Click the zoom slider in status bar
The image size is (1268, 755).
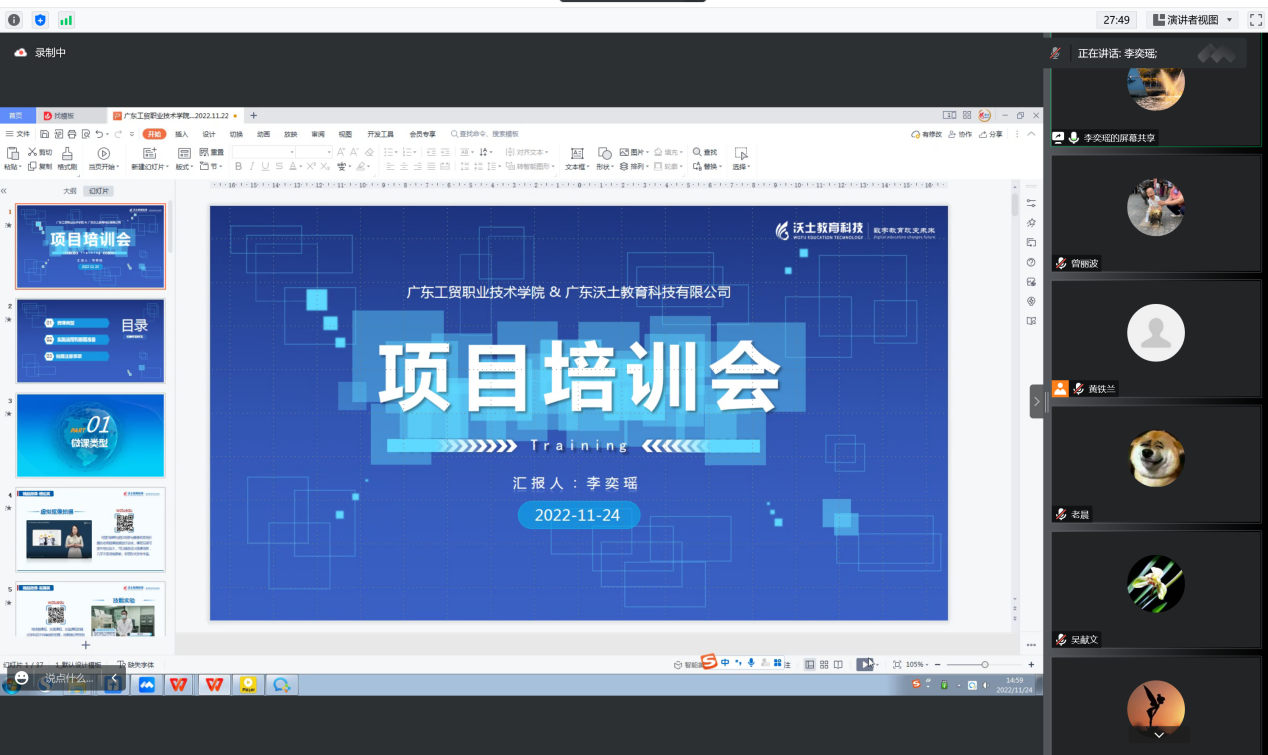pos(985,665)
